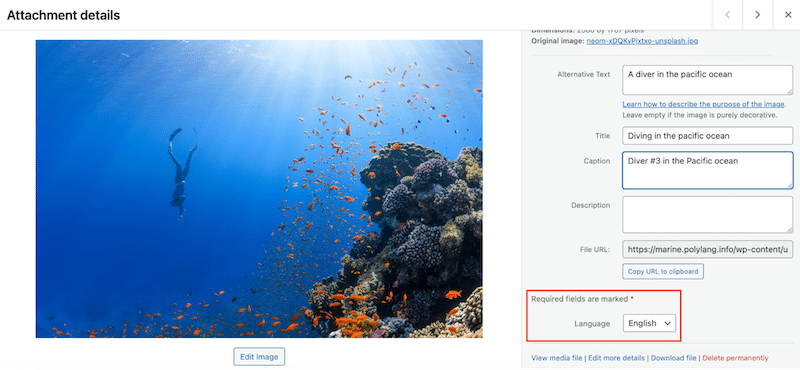
Task: Click the 'Description' label text
Action: click(x=590, y=205)
